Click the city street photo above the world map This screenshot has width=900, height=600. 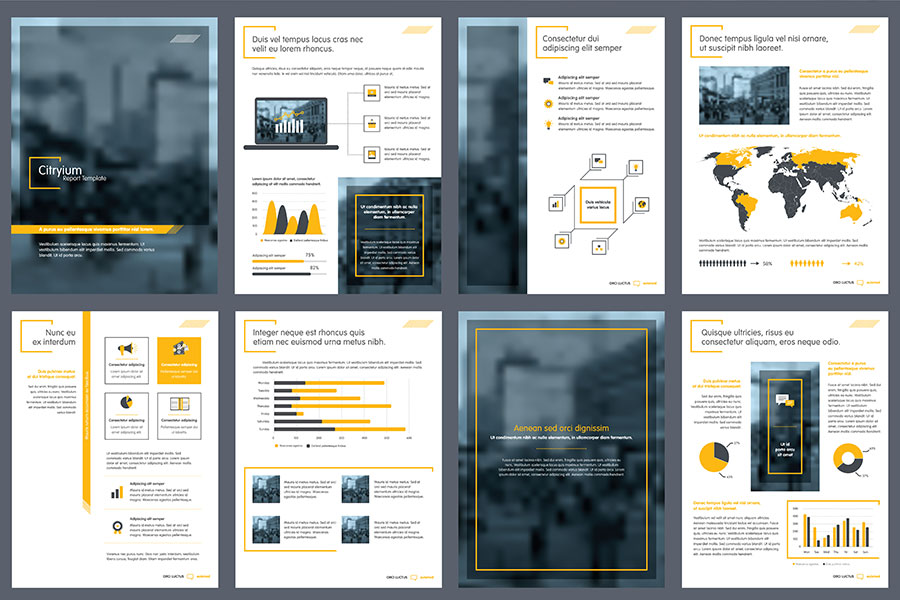tap(743, 95)
